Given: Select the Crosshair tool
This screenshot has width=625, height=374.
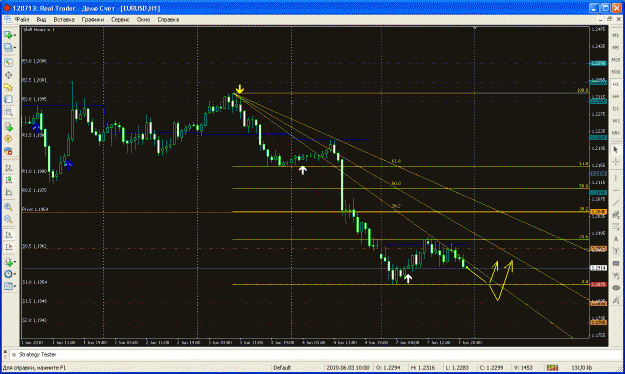Looking at the screenshot, I should click(x=616, y=161).
